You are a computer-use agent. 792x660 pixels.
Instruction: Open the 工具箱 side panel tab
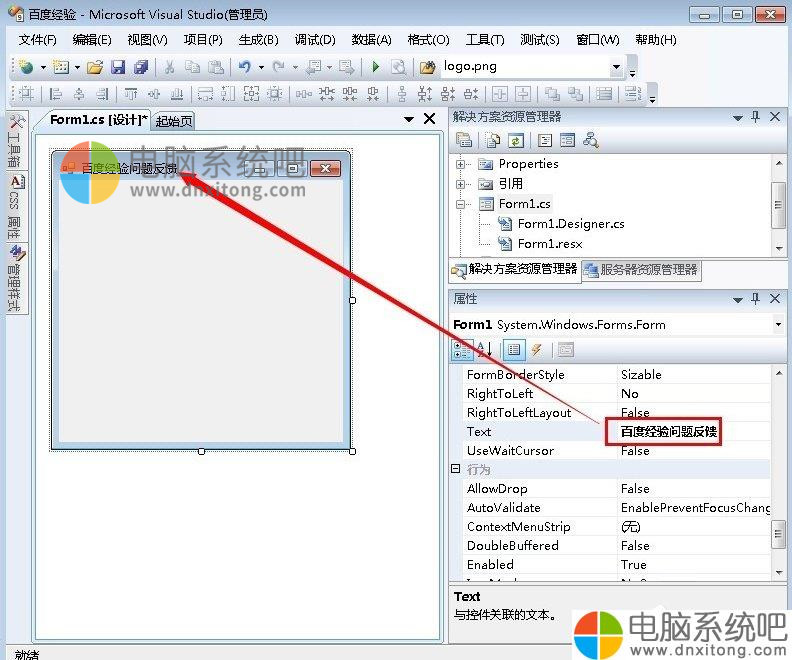[x=15, y=142]
